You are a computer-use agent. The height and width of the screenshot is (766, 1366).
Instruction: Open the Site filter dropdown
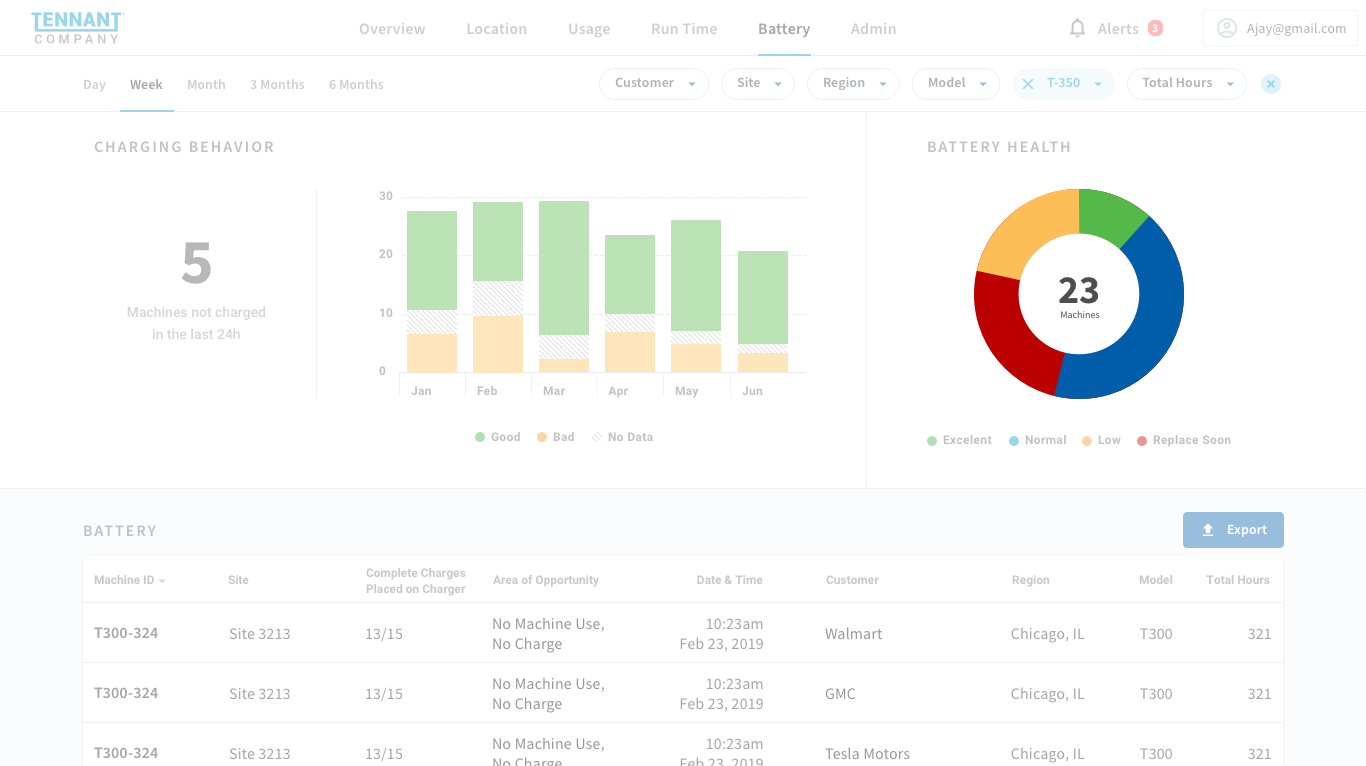pos(758,84)
